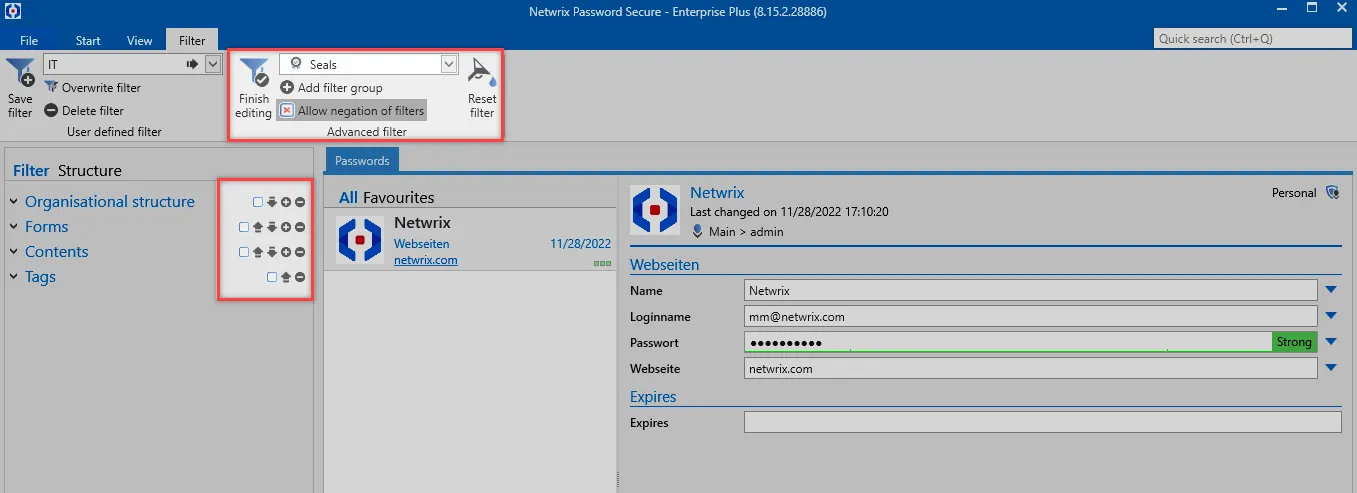Image resolution: width=1357 pixels, height=493 pixels.
Task: Select the Filter view in left panel
Action: (31, 171)
